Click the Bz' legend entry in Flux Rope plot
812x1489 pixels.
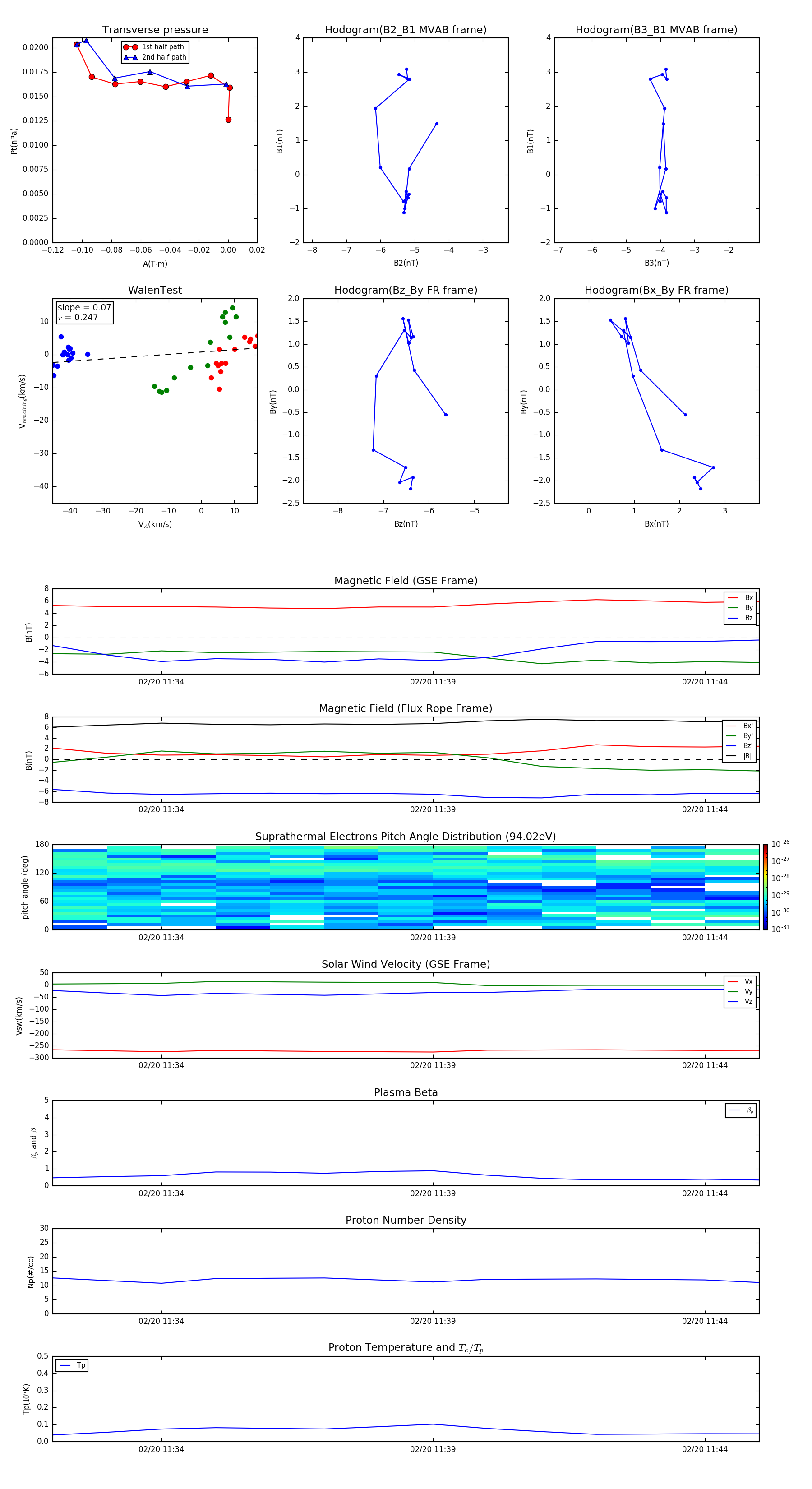pos(739,746)
